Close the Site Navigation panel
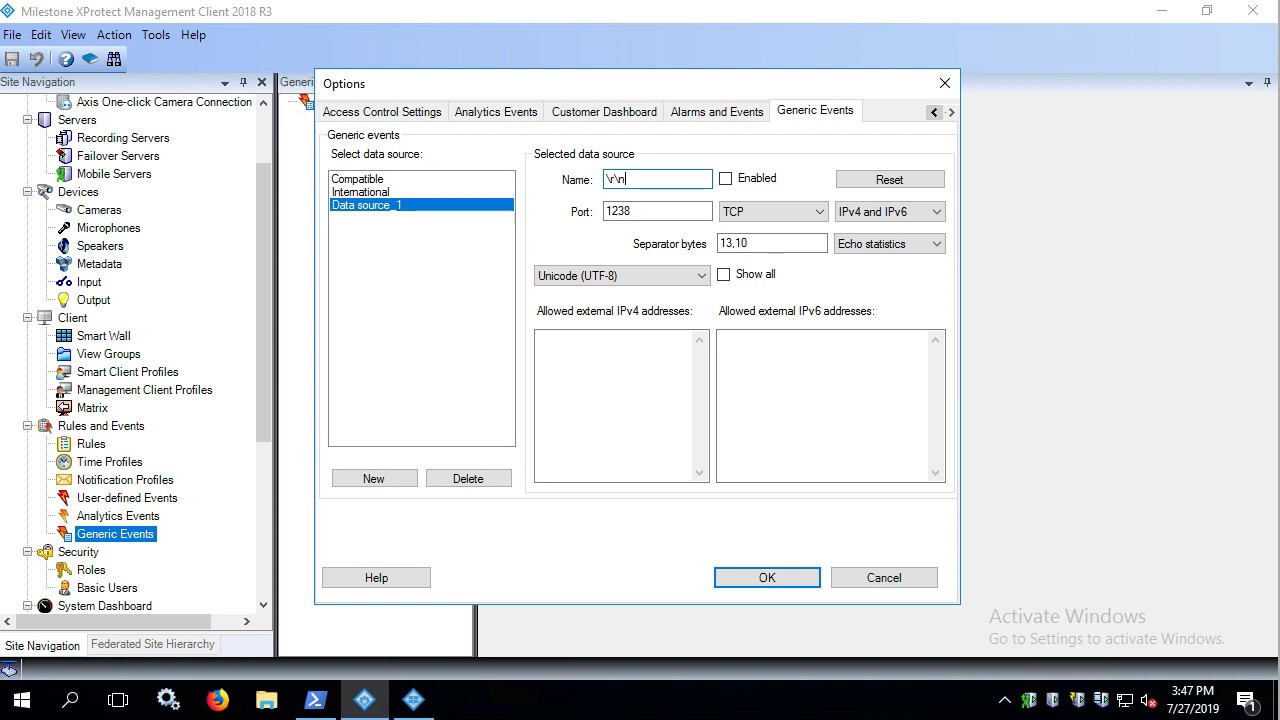This screenshot has width=1280, height=720. 262,82
